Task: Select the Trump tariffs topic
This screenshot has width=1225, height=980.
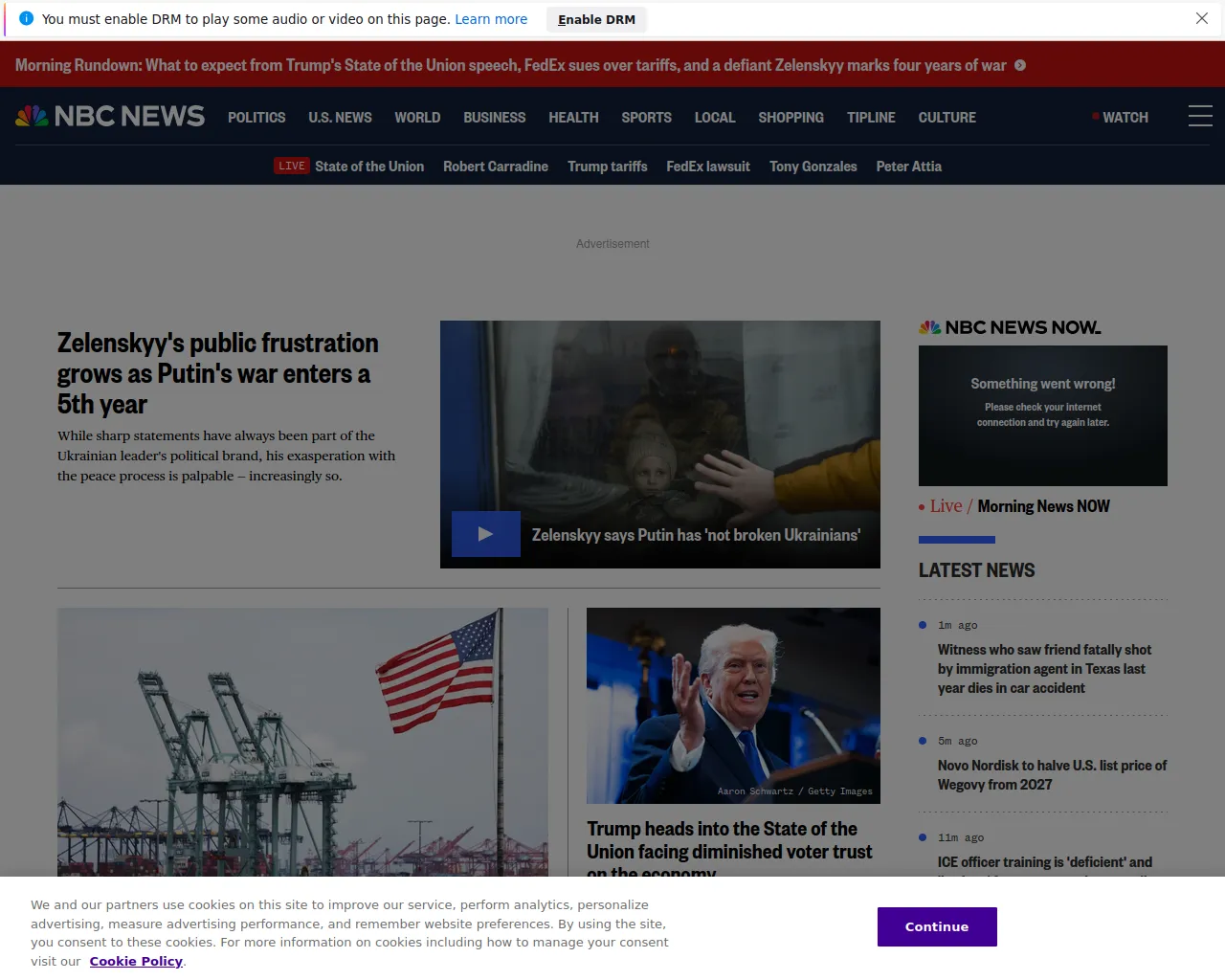Action: coord(608,167)
